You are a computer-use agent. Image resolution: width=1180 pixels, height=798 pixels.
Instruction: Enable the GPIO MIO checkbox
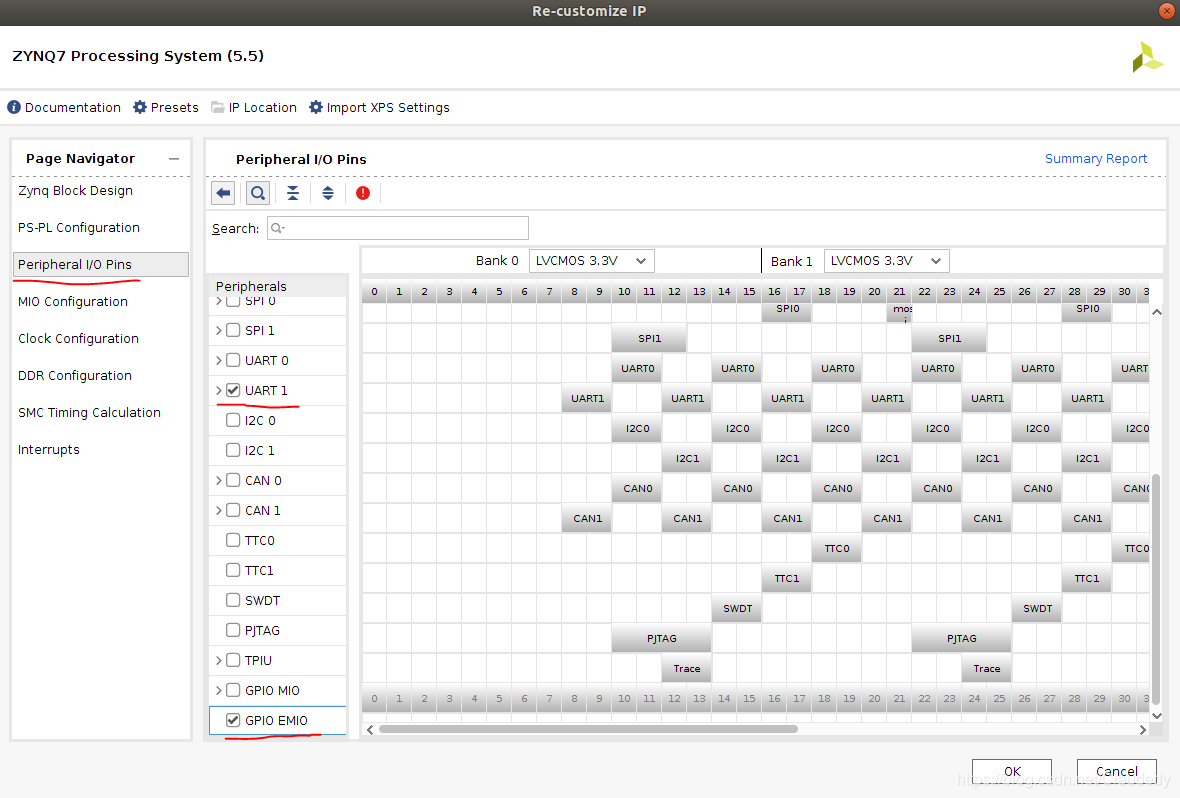(233, 690)
